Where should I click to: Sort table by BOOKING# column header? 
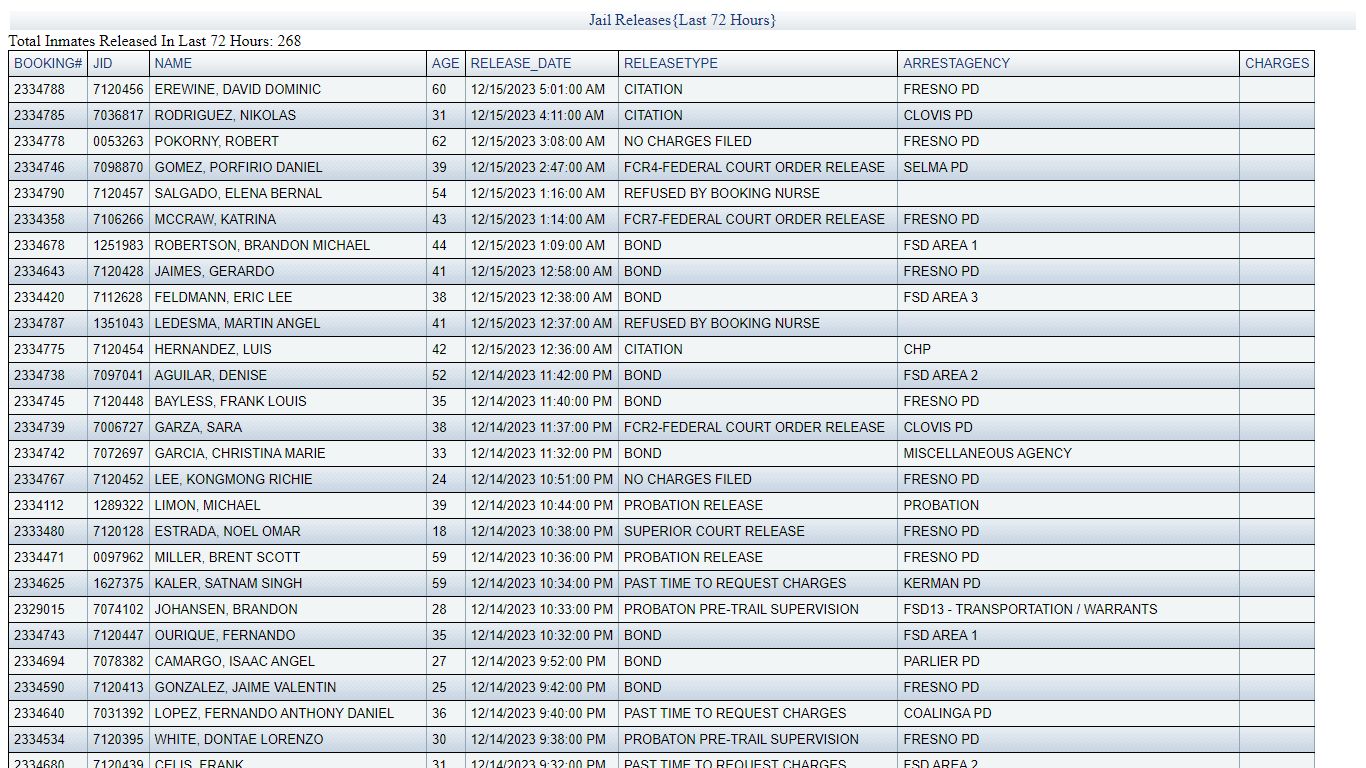point(48,63)
